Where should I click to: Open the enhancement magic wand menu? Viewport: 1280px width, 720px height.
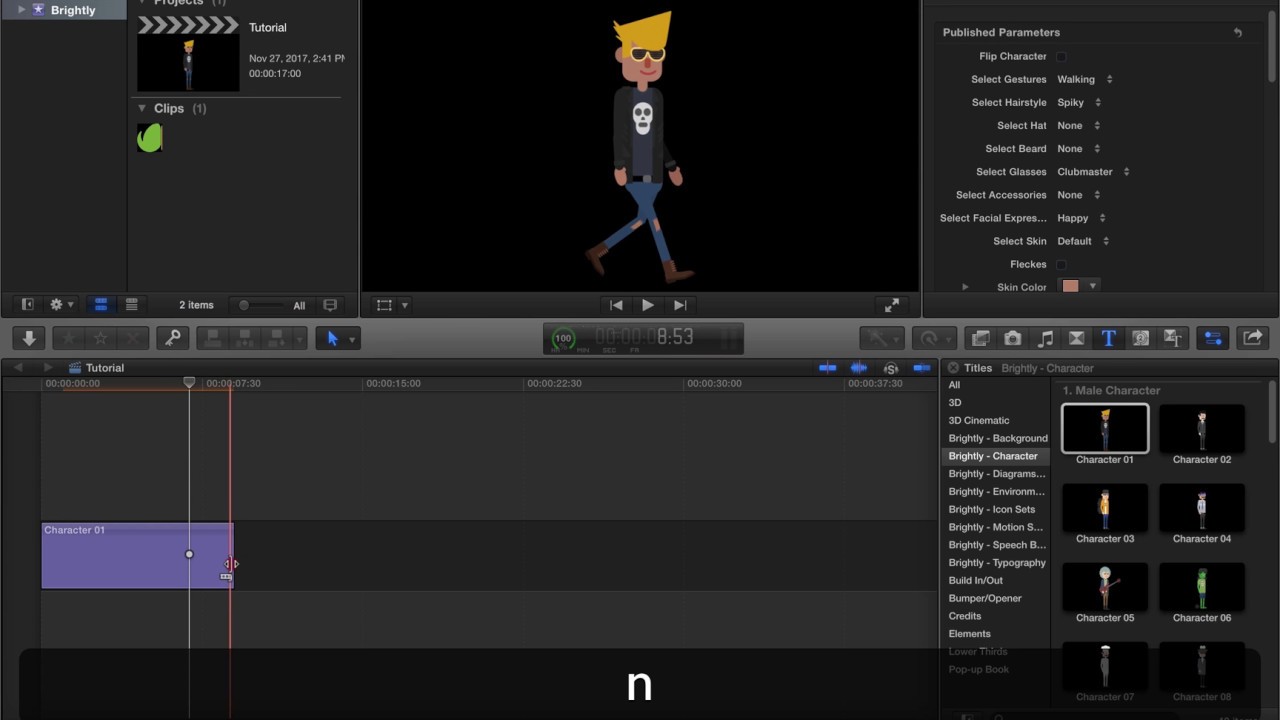[881, 338]
